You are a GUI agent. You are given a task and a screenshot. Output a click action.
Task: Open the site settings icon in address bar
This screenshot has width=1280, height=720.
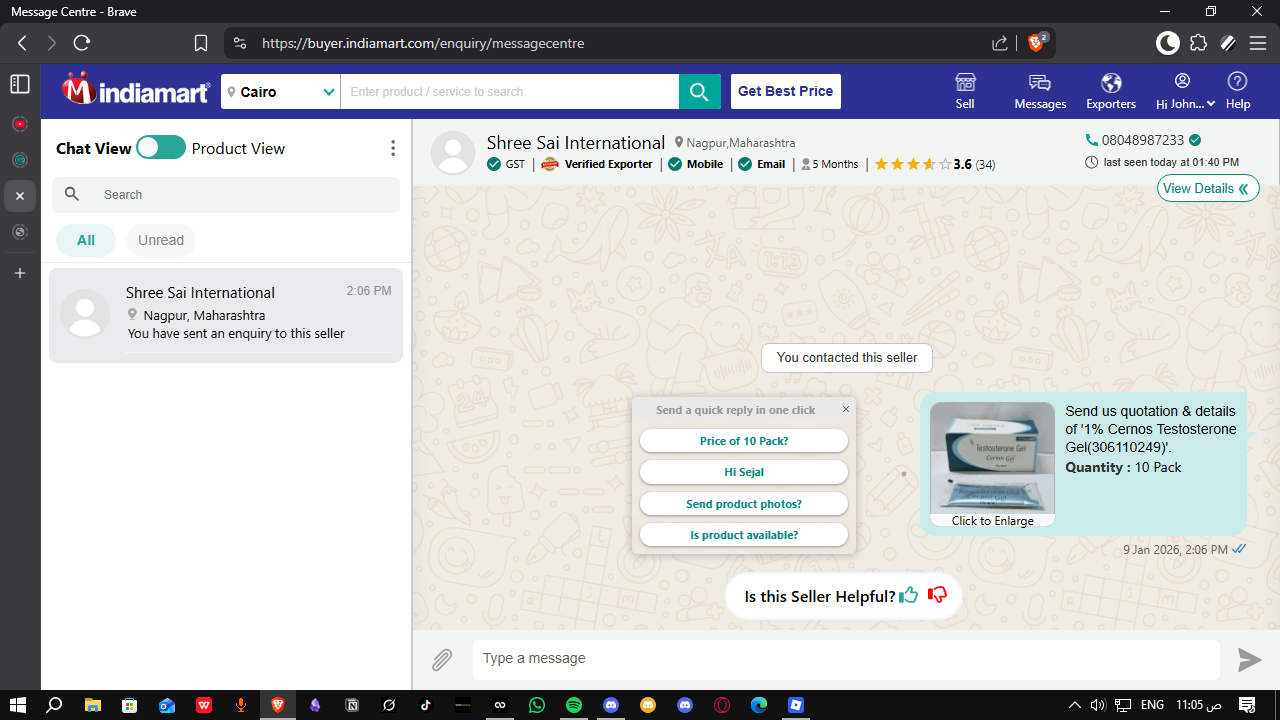[239, 43]
